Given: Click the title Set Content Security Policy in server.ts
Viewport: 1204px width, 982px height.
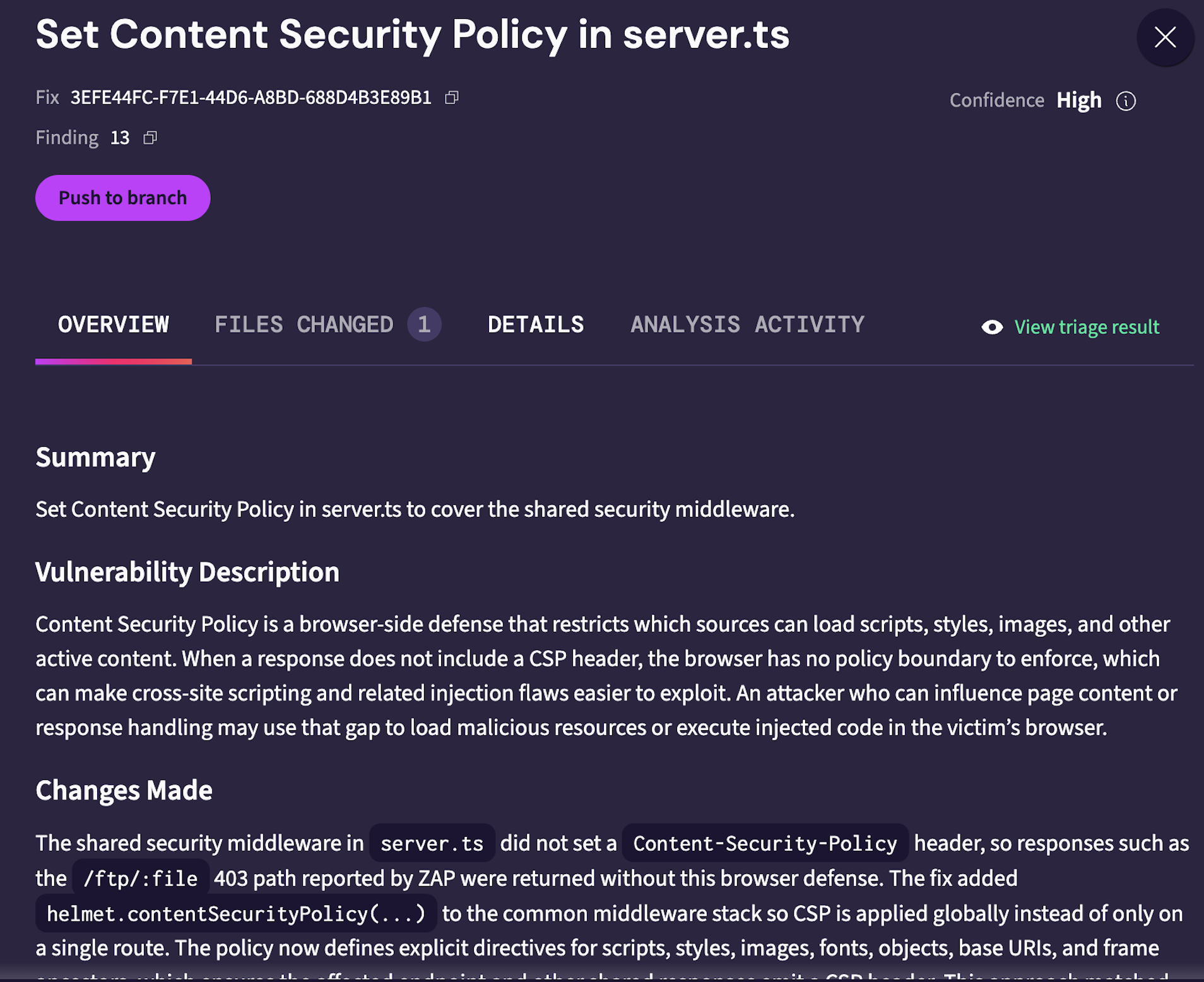Looking at the screenshot, I should click(x=413, y=34).
